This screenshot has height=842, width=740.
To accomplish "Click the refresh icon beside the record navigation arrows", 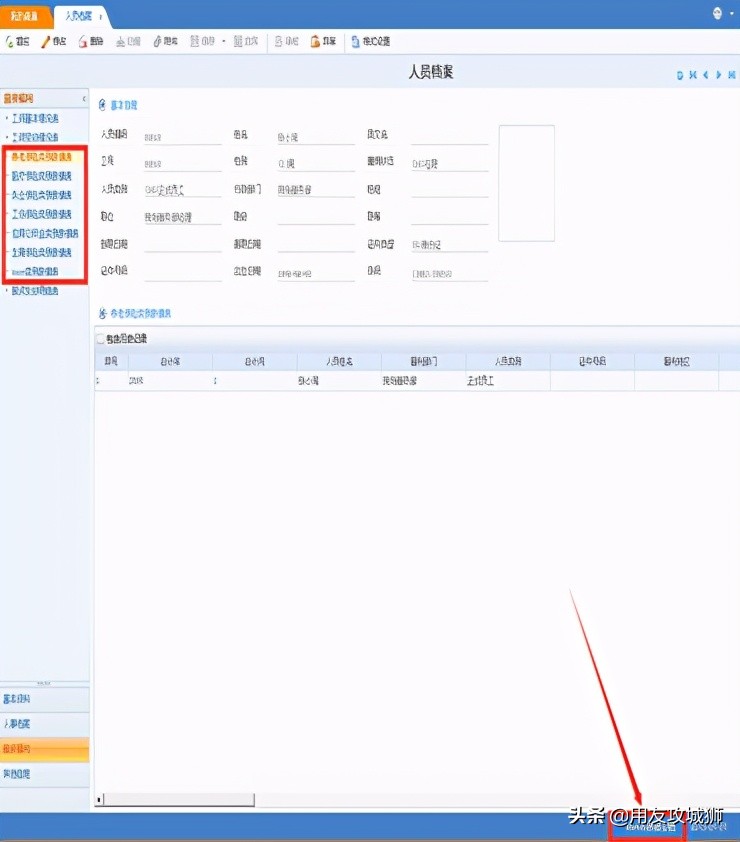I will tap(680, 75).
